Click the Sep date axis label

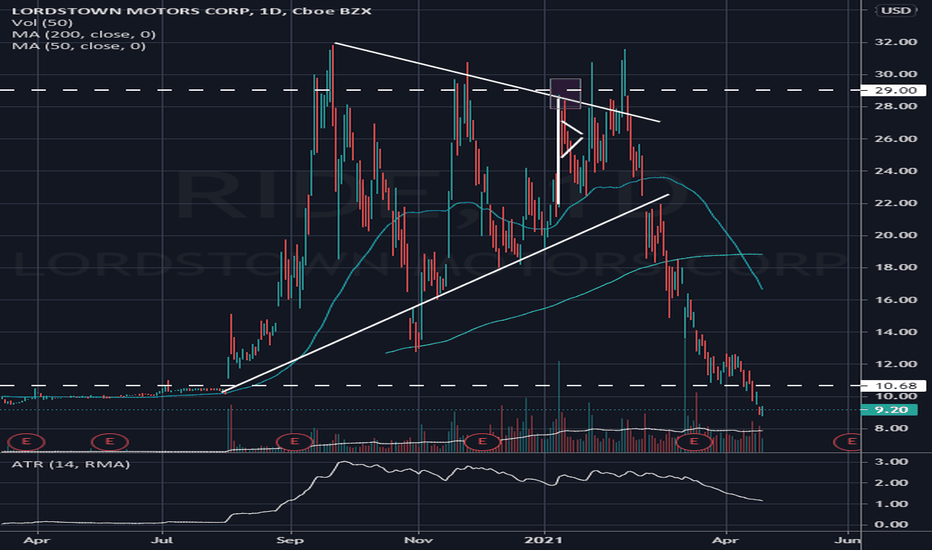point(291,540)
